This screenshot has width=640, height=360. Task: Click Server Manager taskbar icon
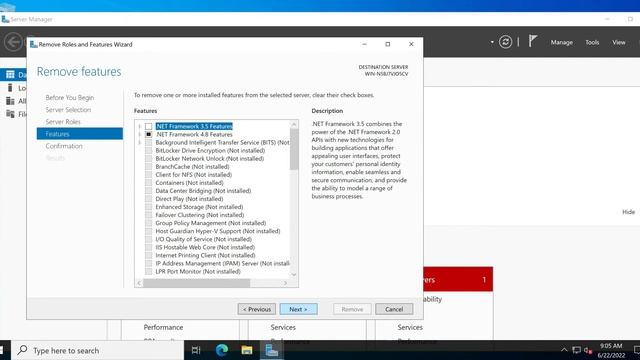point(271,350)
